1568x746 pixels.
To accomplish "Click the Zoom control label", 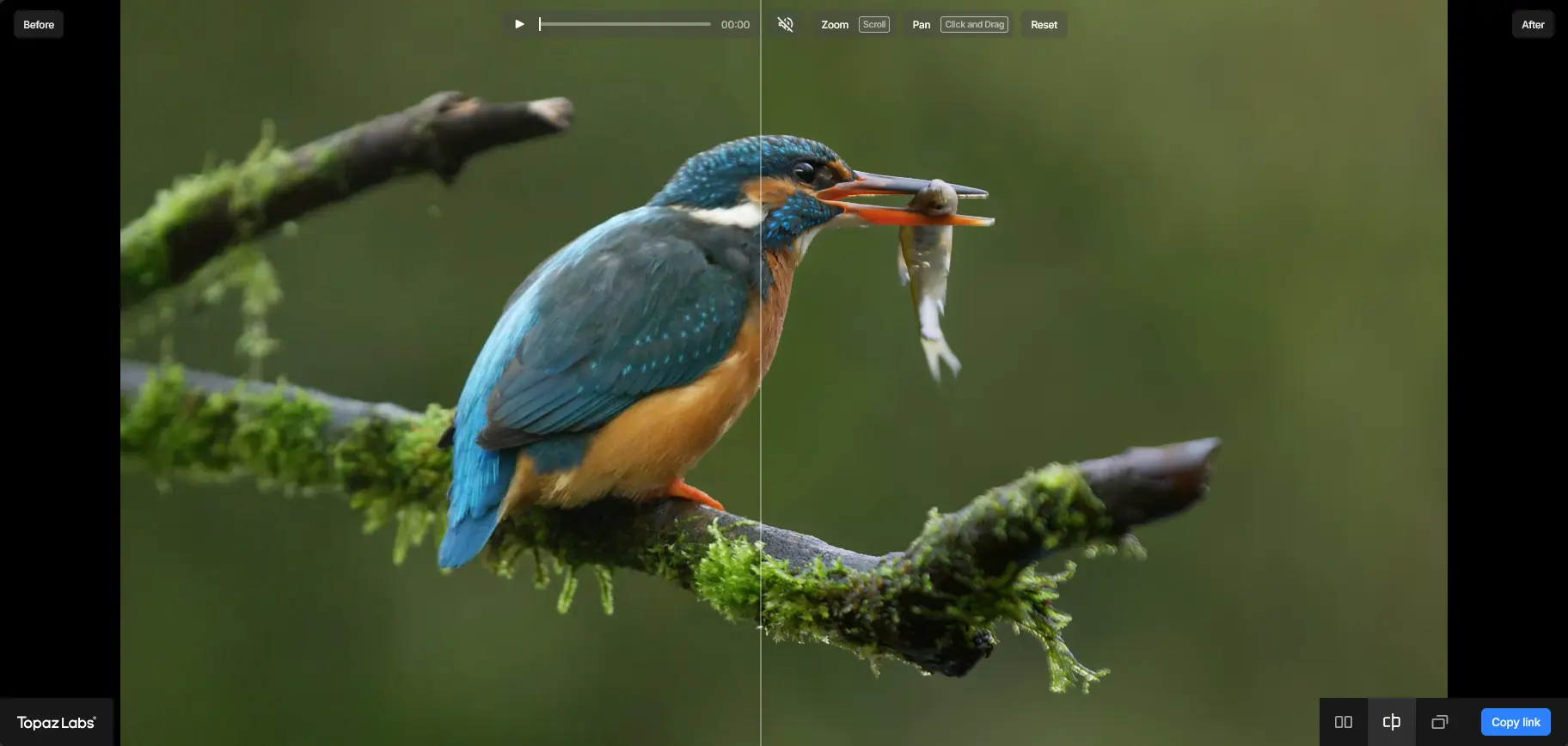I will coord(834,24).
